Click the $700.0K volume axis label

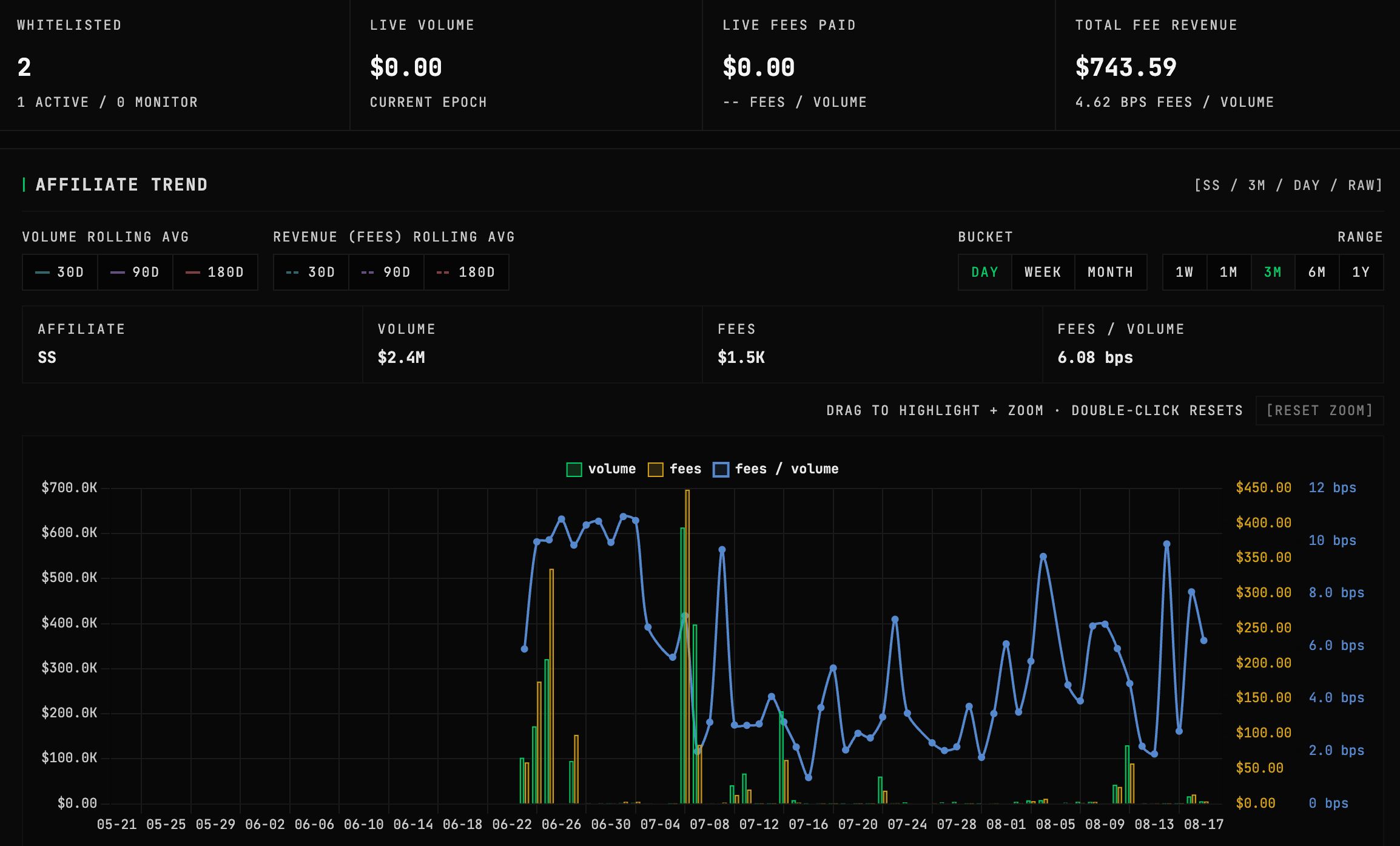tap(69, 488)
